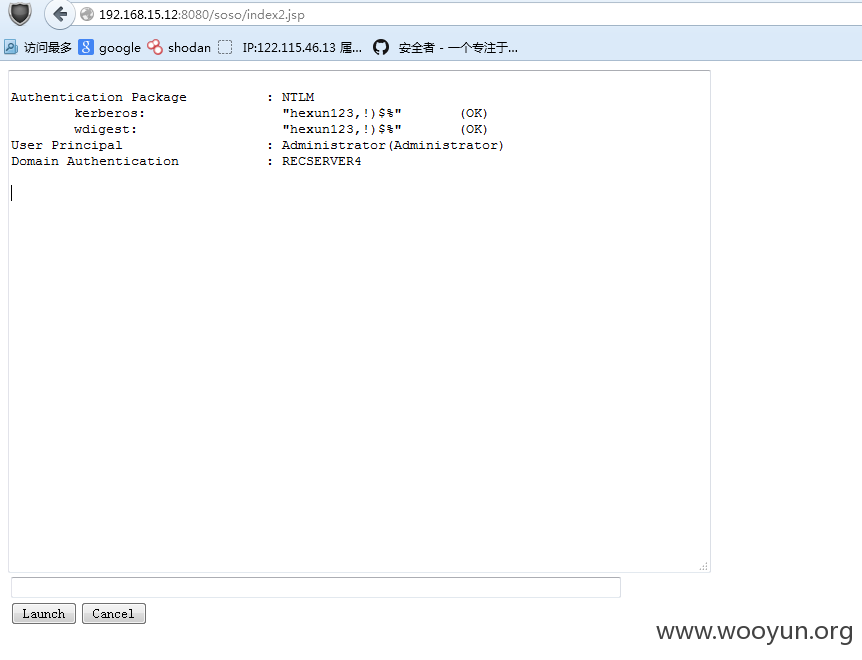The image size is (862, 660).
Task: Click the Cancel button
Action: pos(113,613)
